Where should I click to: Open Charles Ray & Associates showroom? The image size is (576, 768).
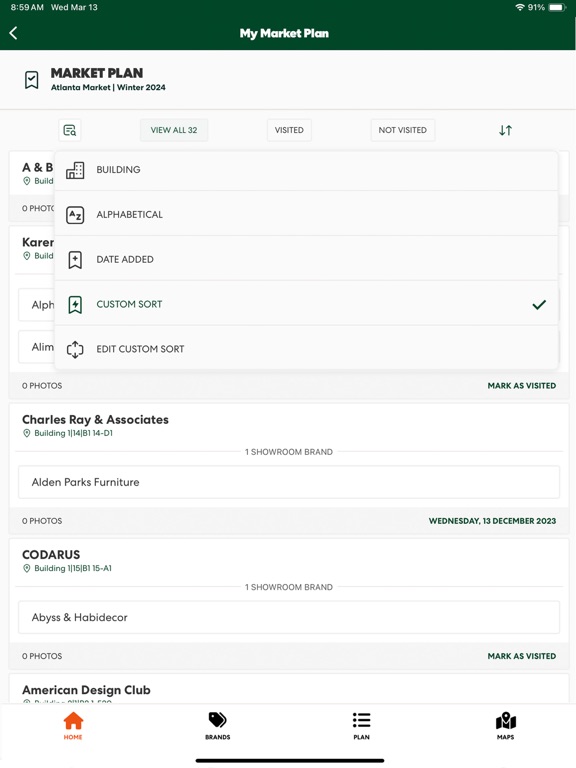[x=96, y=420]
